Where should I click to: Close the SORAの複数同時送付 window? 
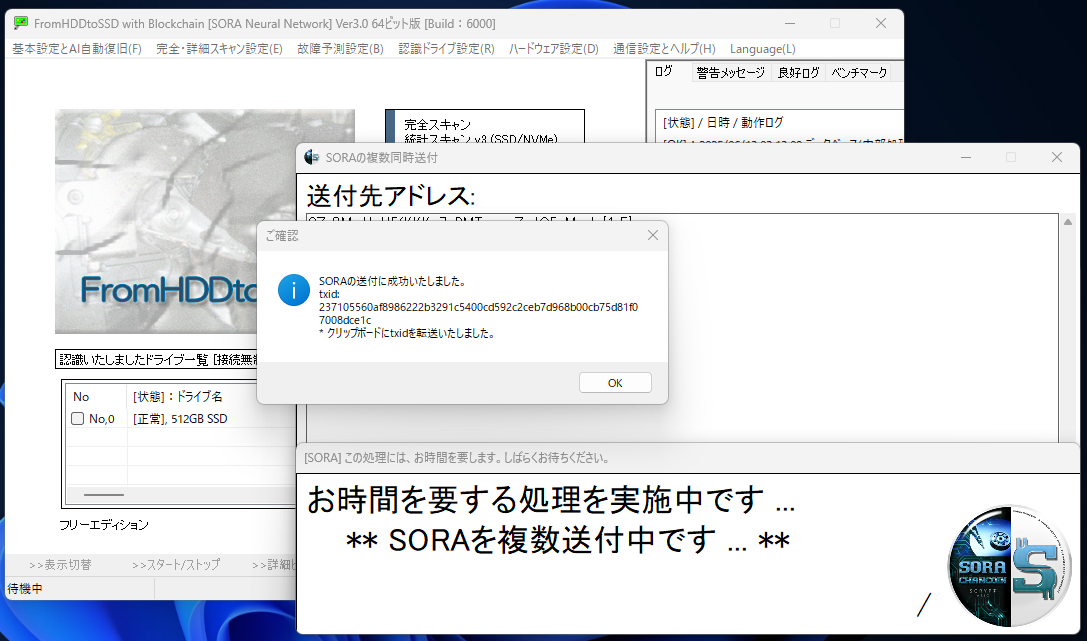(1056, 157)
